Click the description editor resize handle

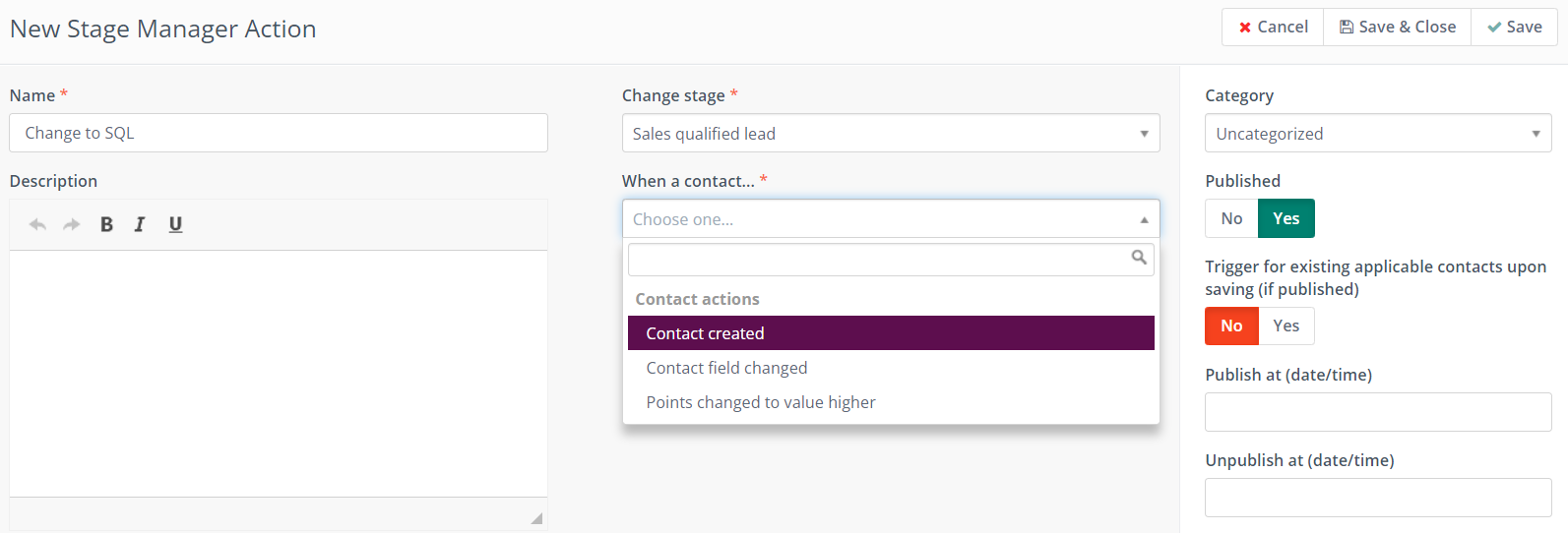[536, 518]
